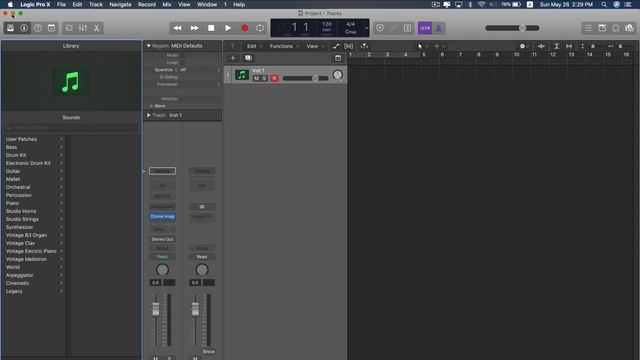The width and height of the screenshot is (640, 360).
Task: Click the Inst 1 track pan knob
Action: 338,75
